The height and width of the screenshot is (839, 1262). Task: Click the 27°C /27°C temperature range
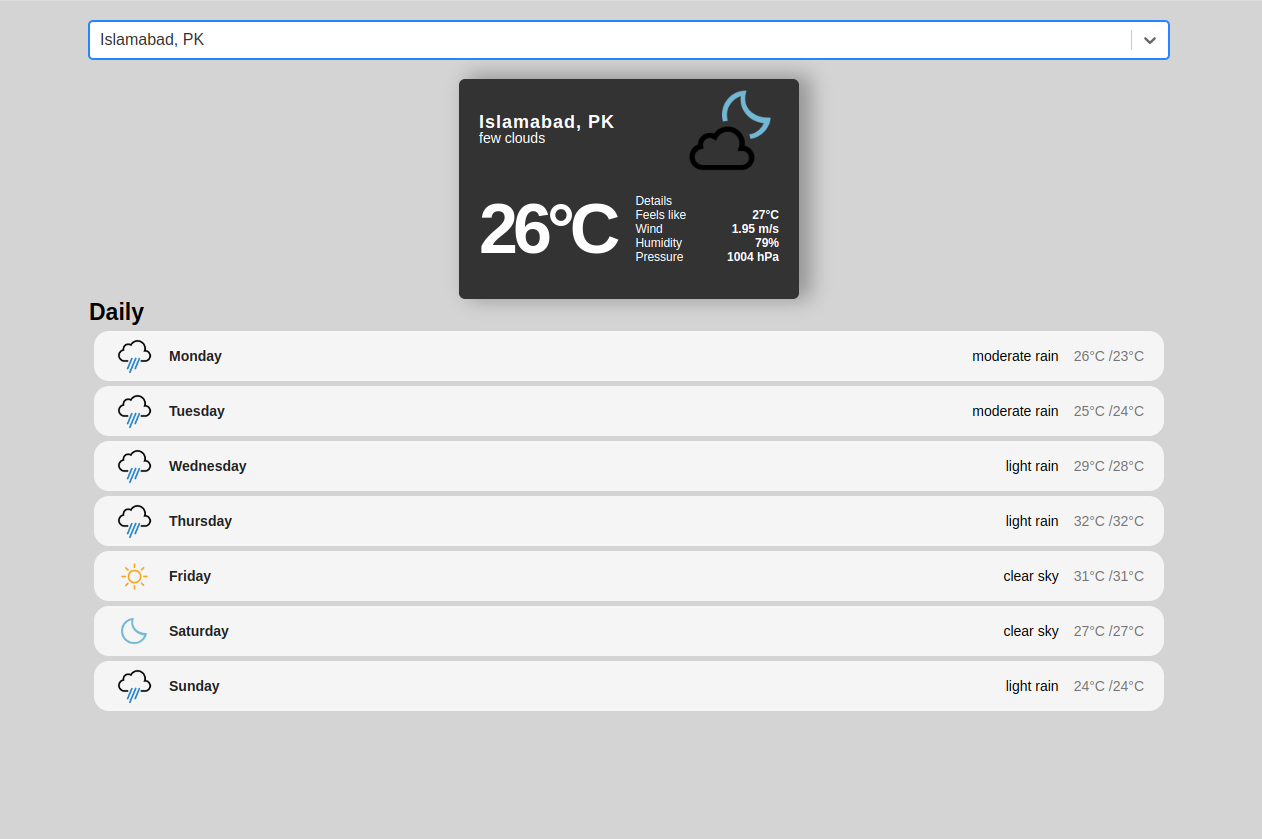click(1109, 631)
